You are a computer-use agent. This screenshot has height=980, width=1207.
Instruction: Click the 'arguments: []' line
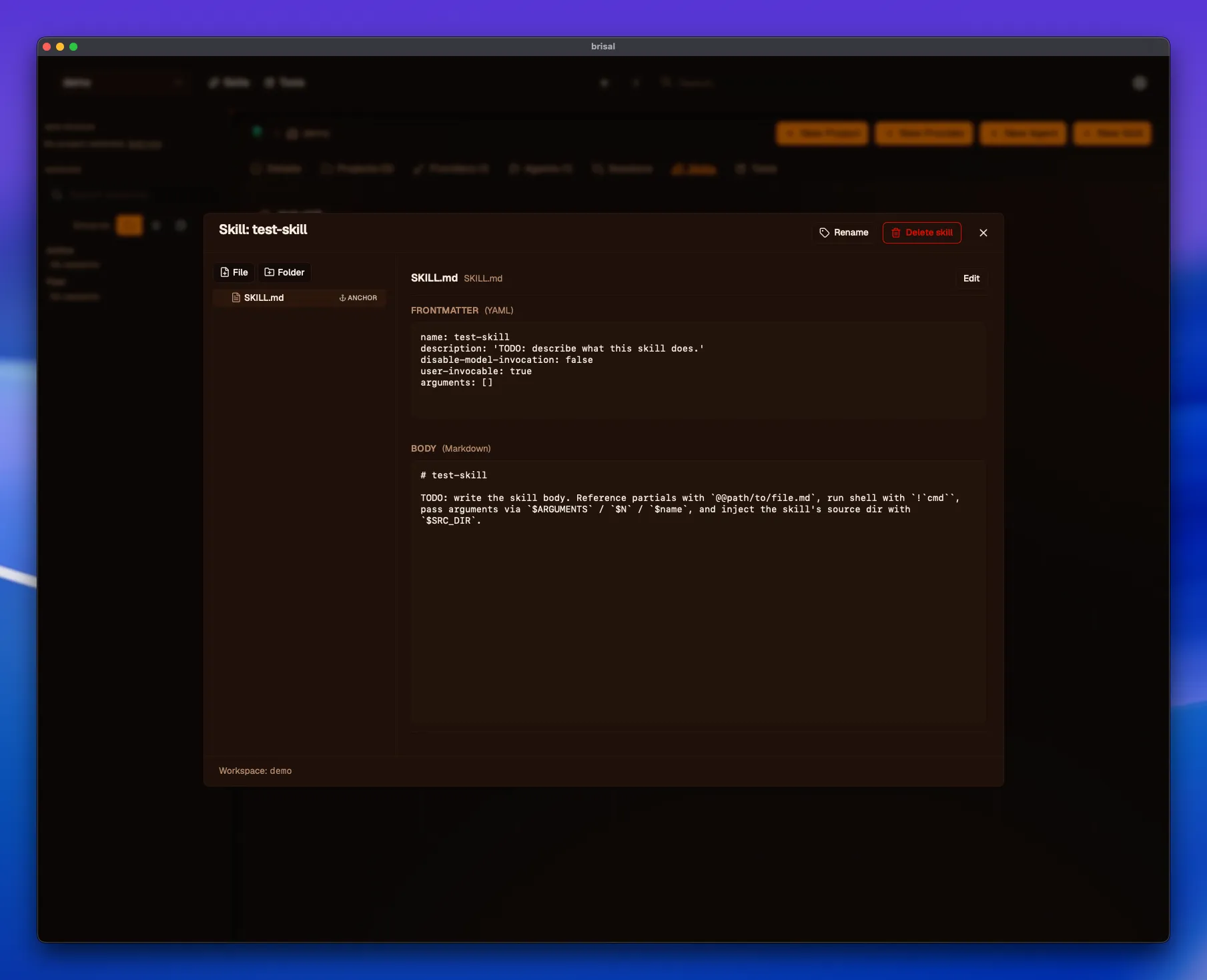coord(456,382)
